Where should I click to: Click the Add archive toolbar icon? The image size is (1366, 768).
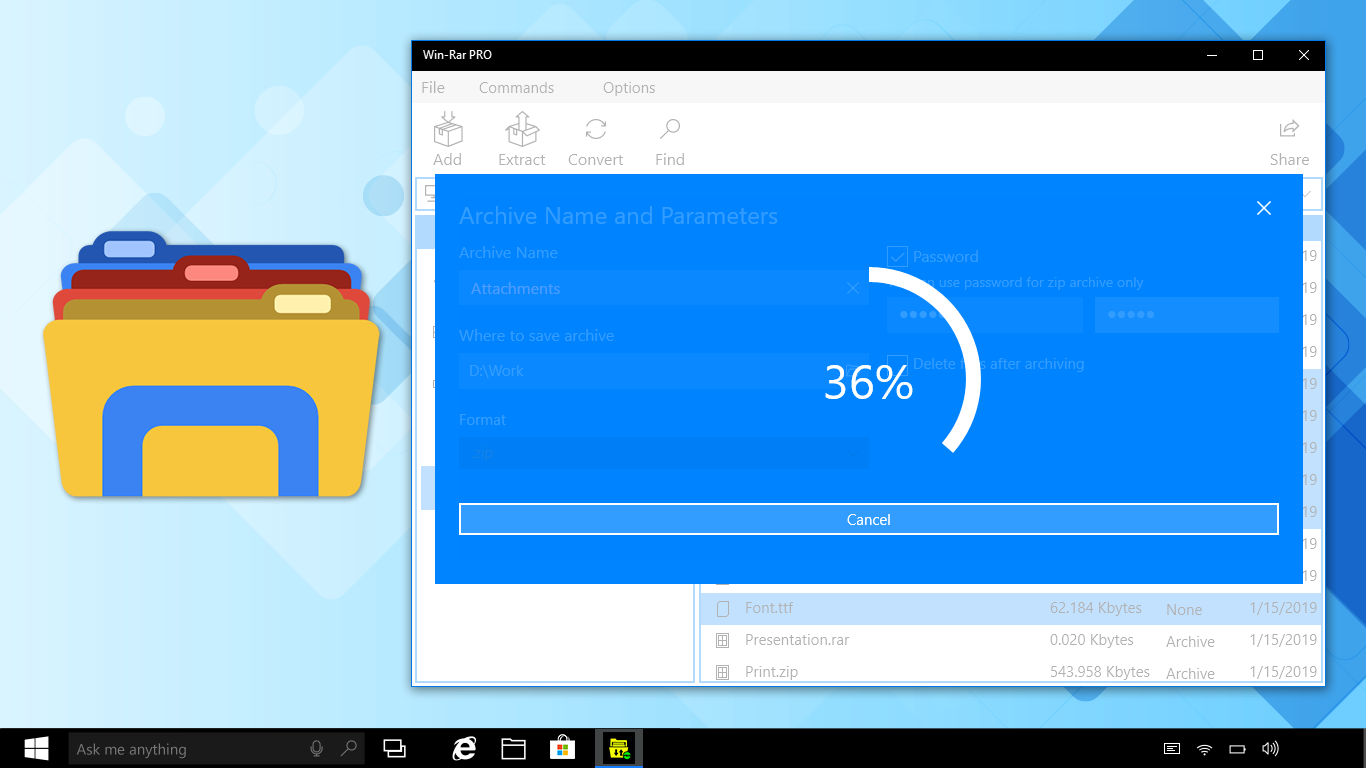click(447, 130)
